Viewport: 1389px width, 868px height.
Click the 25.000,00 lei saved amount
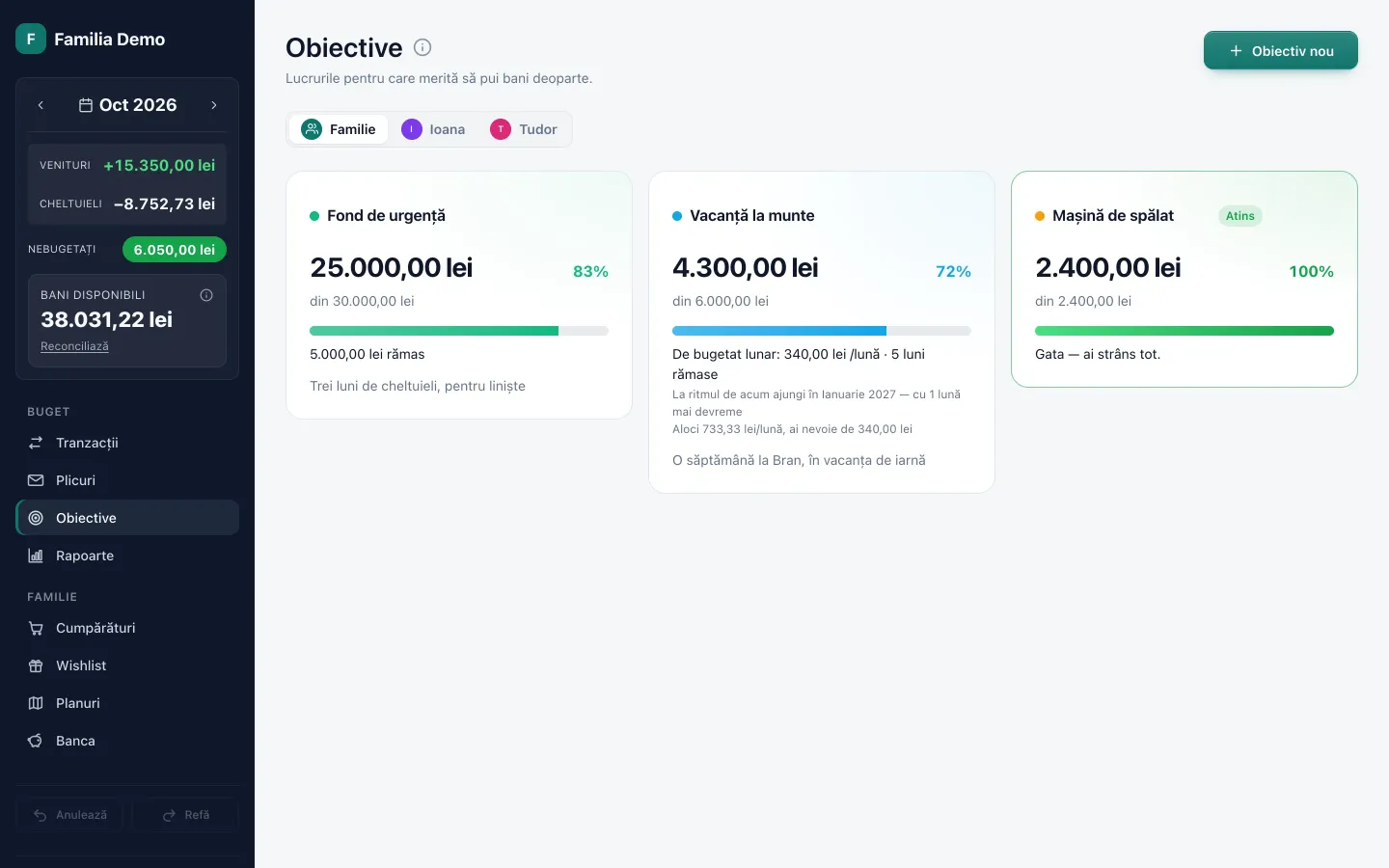[x=392, y=267]
